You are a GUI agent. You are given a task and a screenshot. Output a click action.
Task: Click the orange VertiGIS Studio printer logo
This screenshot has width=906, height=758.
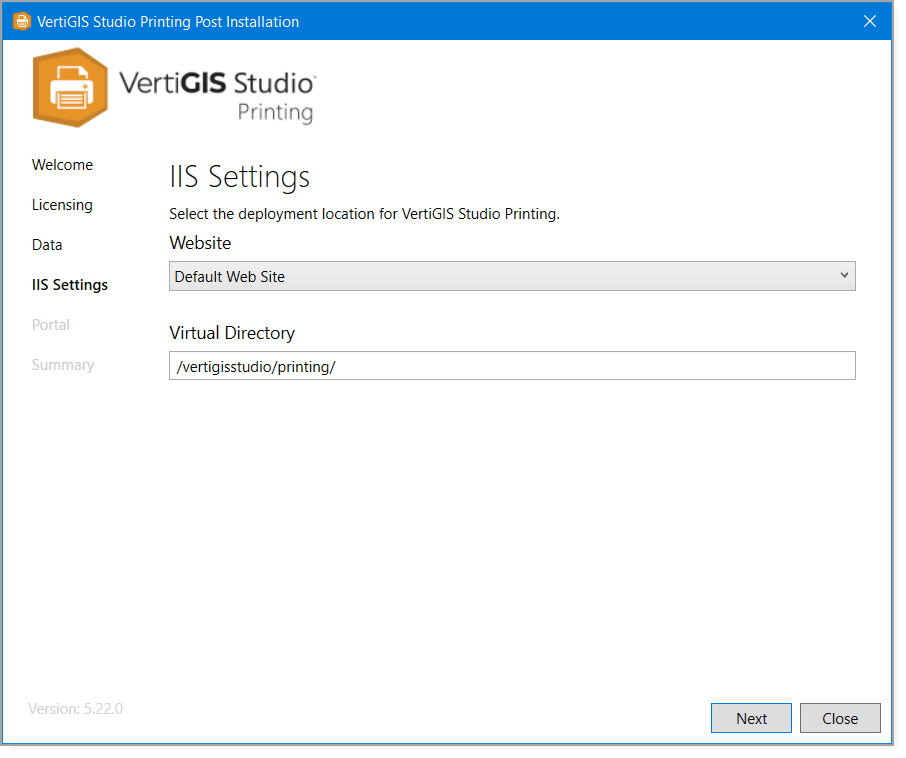(70, 88)
